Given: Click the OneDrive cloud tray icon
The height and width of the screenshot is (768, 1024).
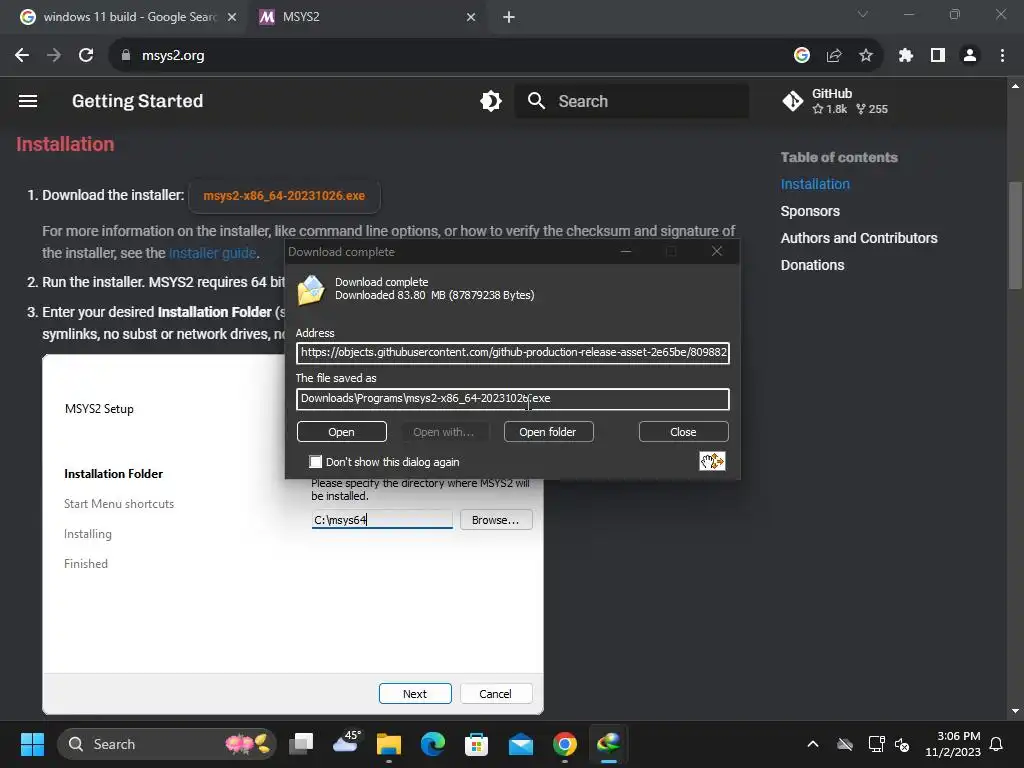Looking at the screenshot, I should point(845,744).
